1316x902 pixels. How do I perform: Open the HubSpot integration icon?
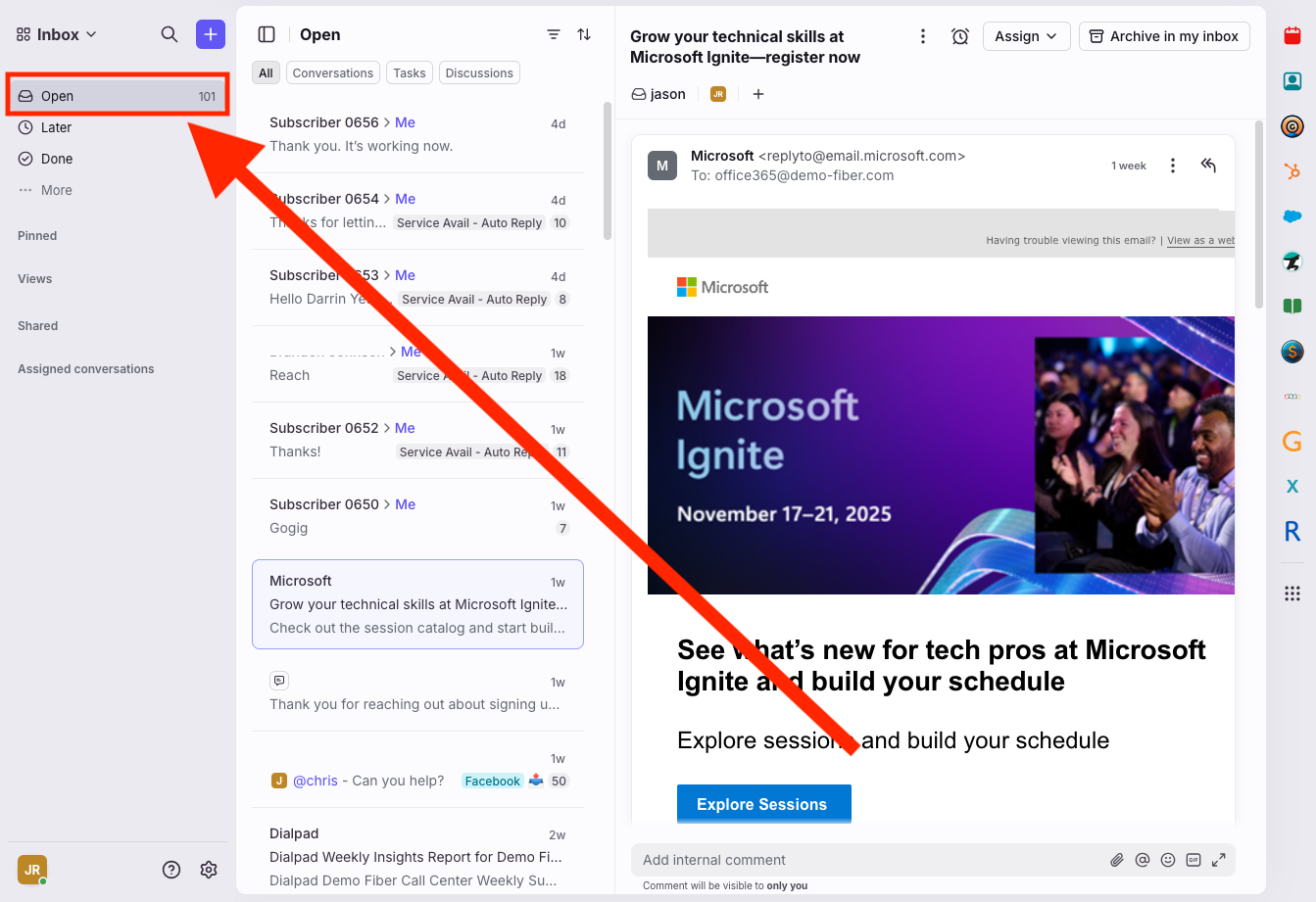coord(1292,171)
